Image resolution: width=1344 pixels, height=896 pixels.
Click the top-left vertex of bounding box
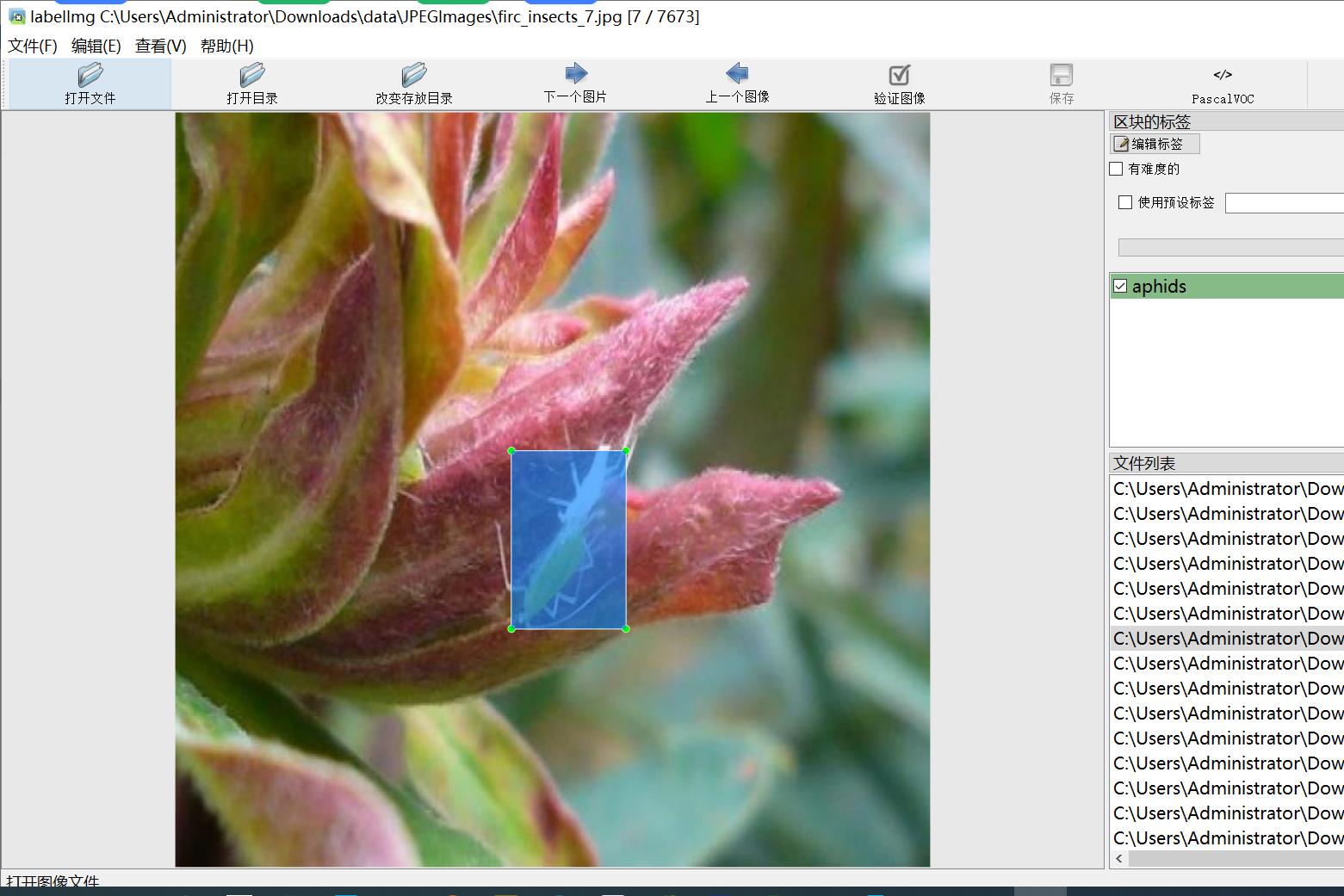point(511,450)
